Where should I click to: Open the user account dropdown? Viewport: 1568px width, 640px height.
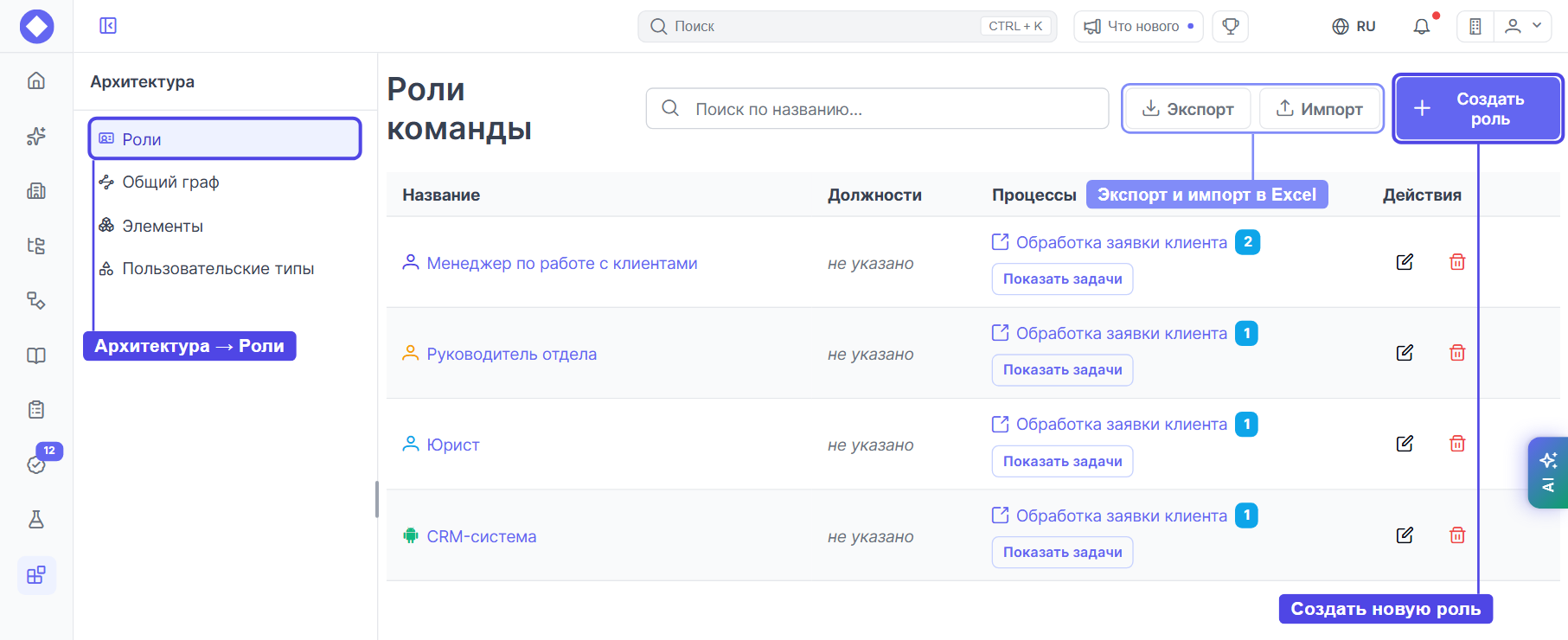1522,26
